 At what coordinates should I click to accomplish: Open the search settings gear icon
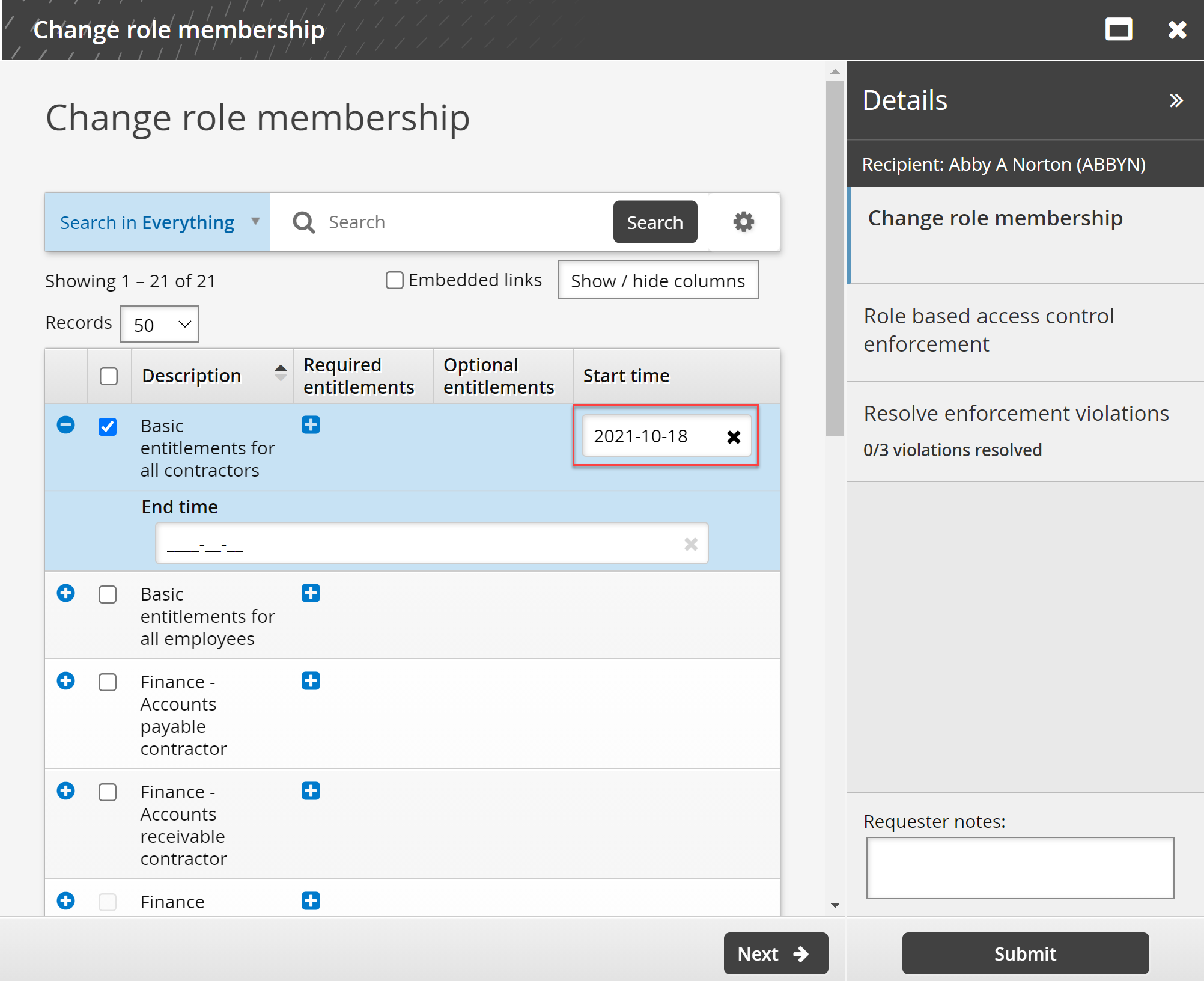(743, 222)
